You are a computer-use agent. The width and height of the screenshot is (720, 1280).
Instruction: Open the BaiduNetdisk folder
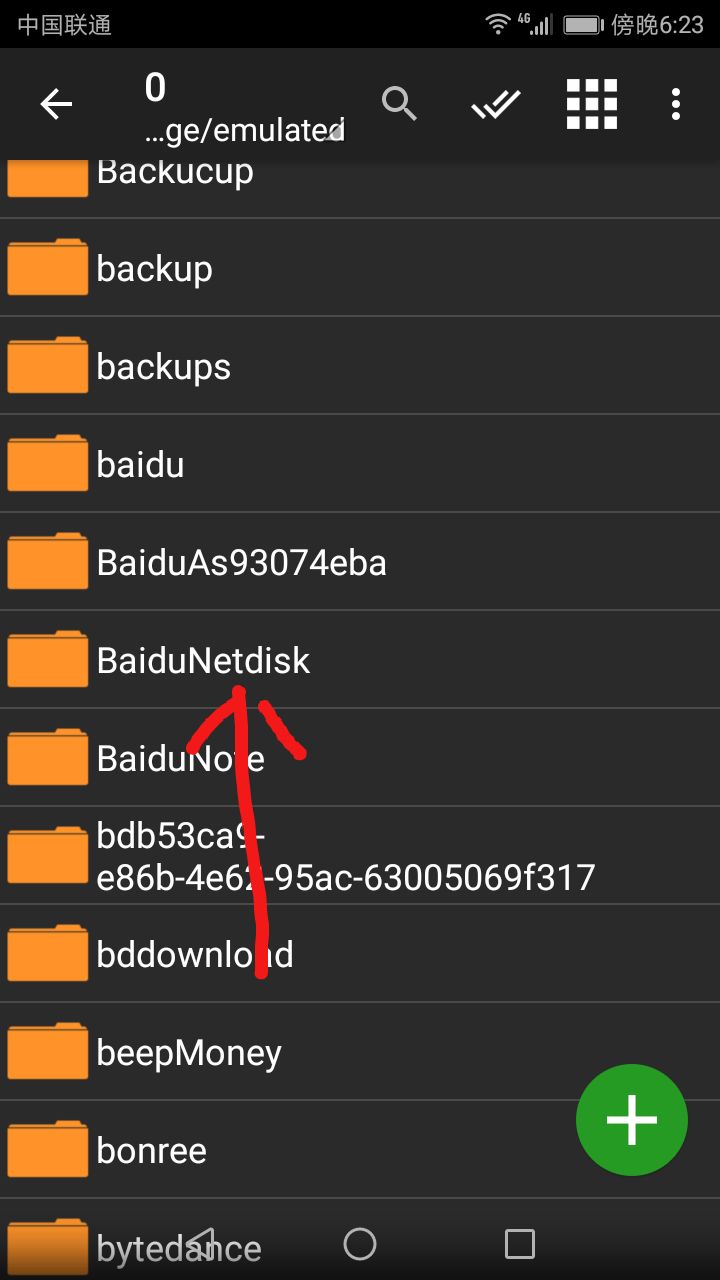360,660
